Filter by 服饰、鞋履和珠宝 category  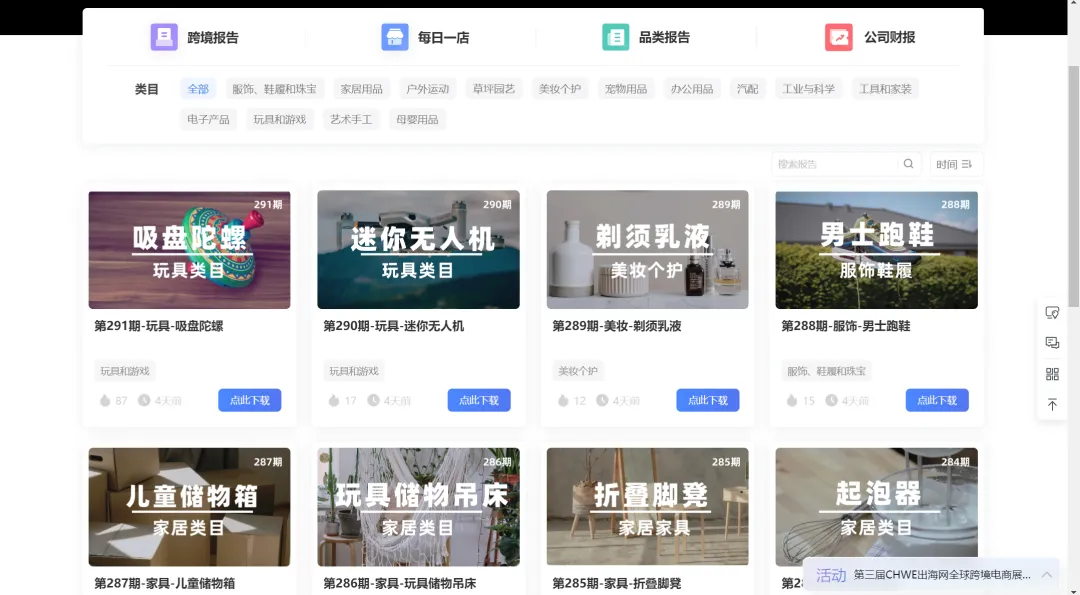(274, 89)
